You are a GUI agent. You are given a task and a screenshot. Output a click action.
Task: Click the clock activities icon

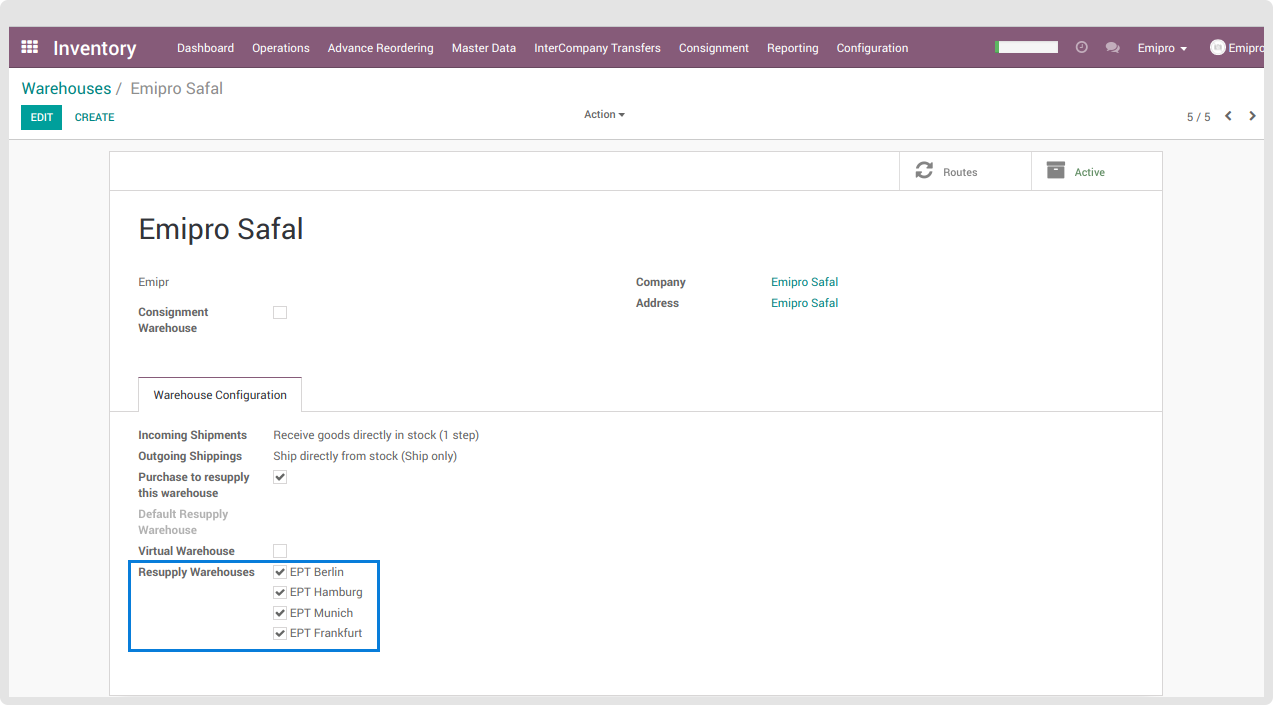(1081, 47)
